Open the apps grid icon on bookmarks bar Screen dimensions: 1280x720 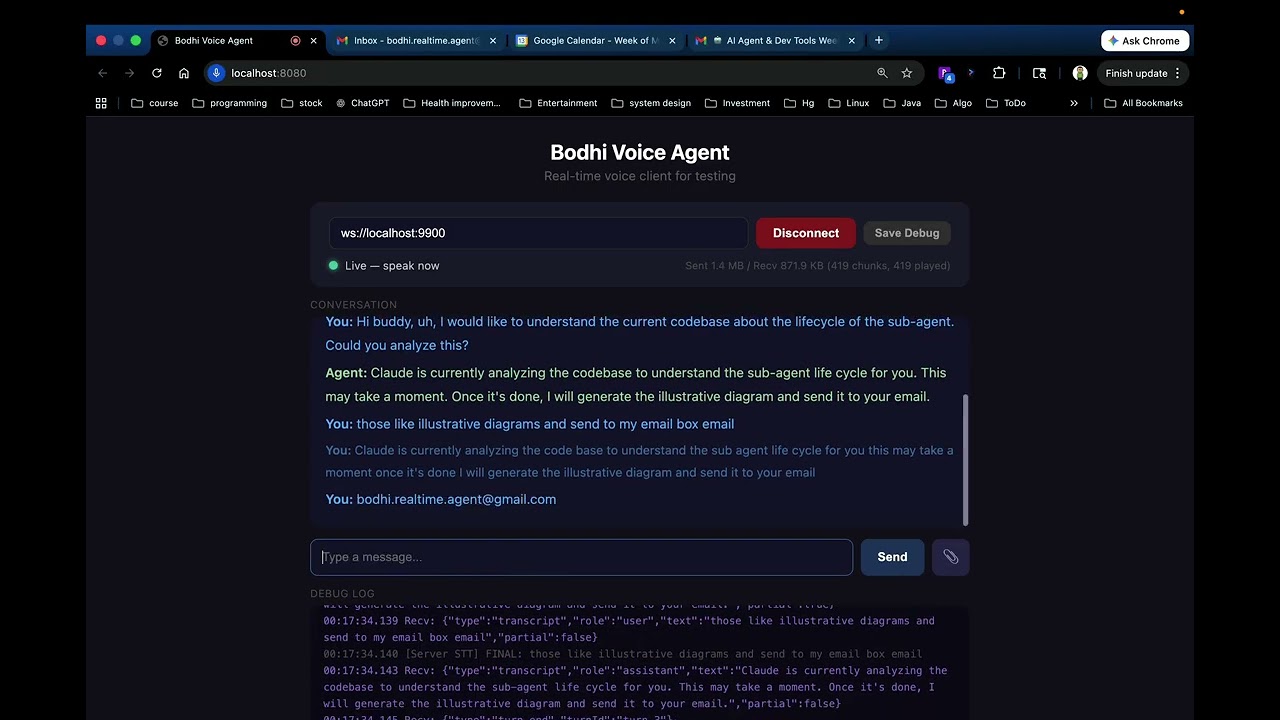pyautogui.click(x=101, y=103)
